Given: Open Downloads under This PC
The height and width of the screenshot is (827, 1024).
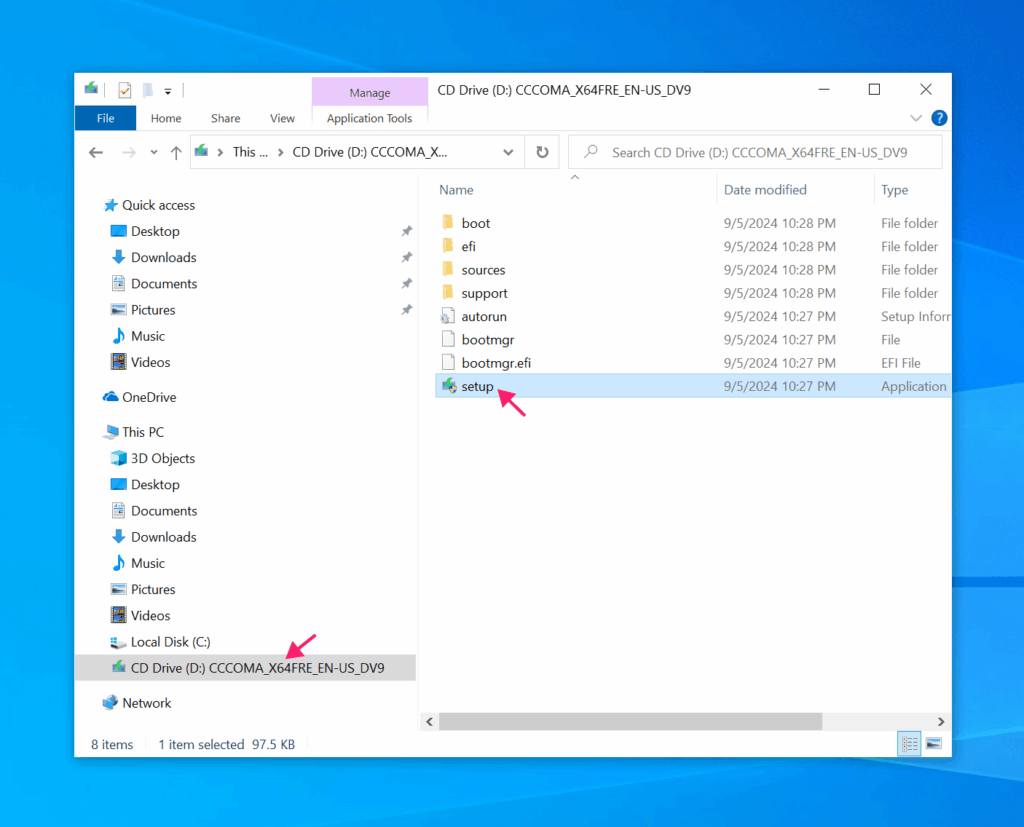Looking at the screenshot, I should pos(163,537).
